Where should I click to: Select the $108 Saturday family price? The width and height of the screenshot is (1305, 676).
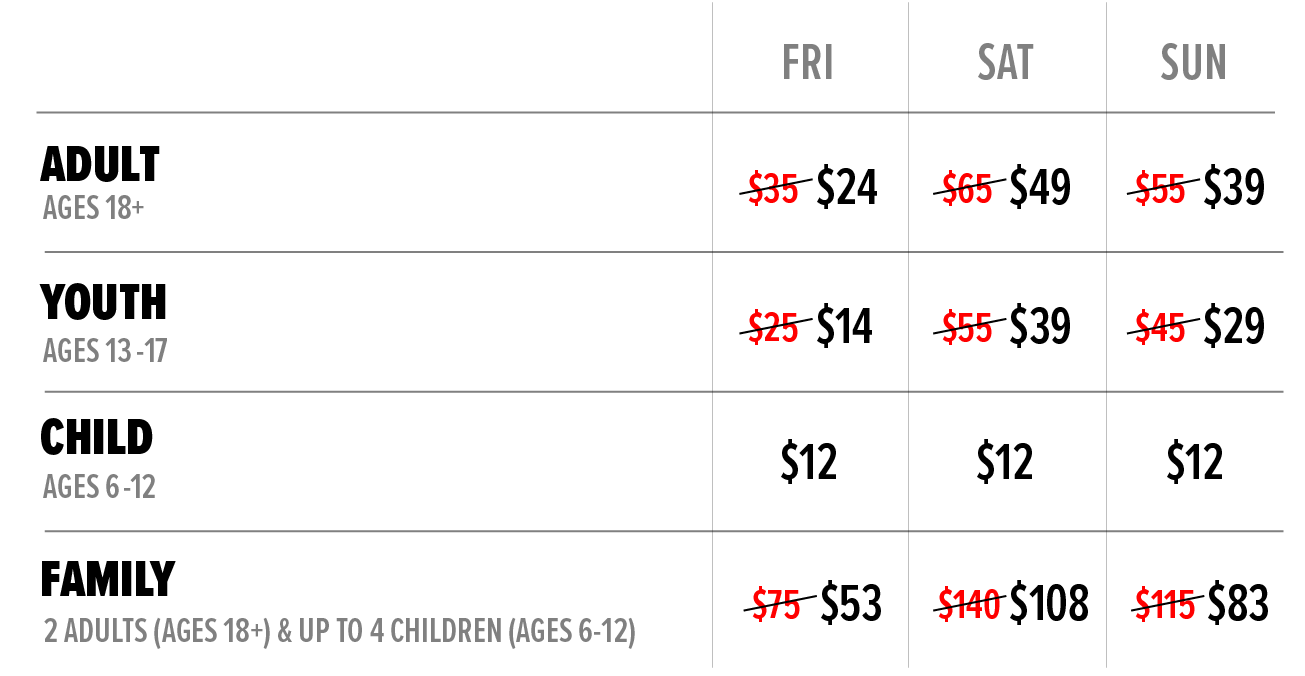(1049, 603)
